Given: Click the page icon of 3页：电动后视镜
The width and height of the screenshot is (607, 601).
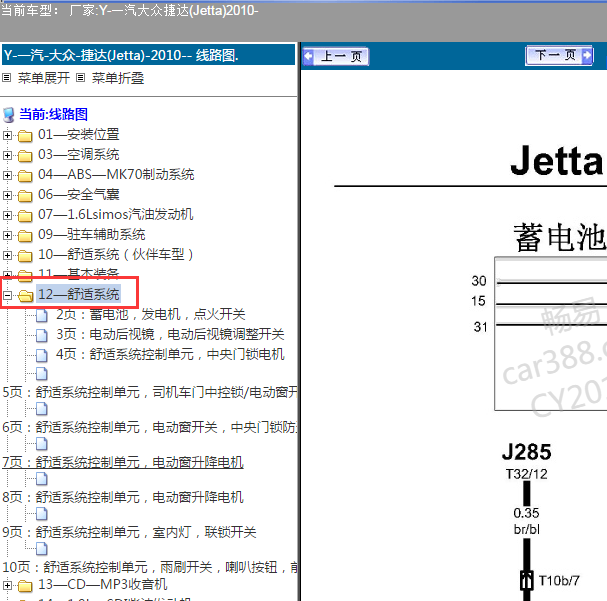Looking at the screenshot, I should pos(42,335).
